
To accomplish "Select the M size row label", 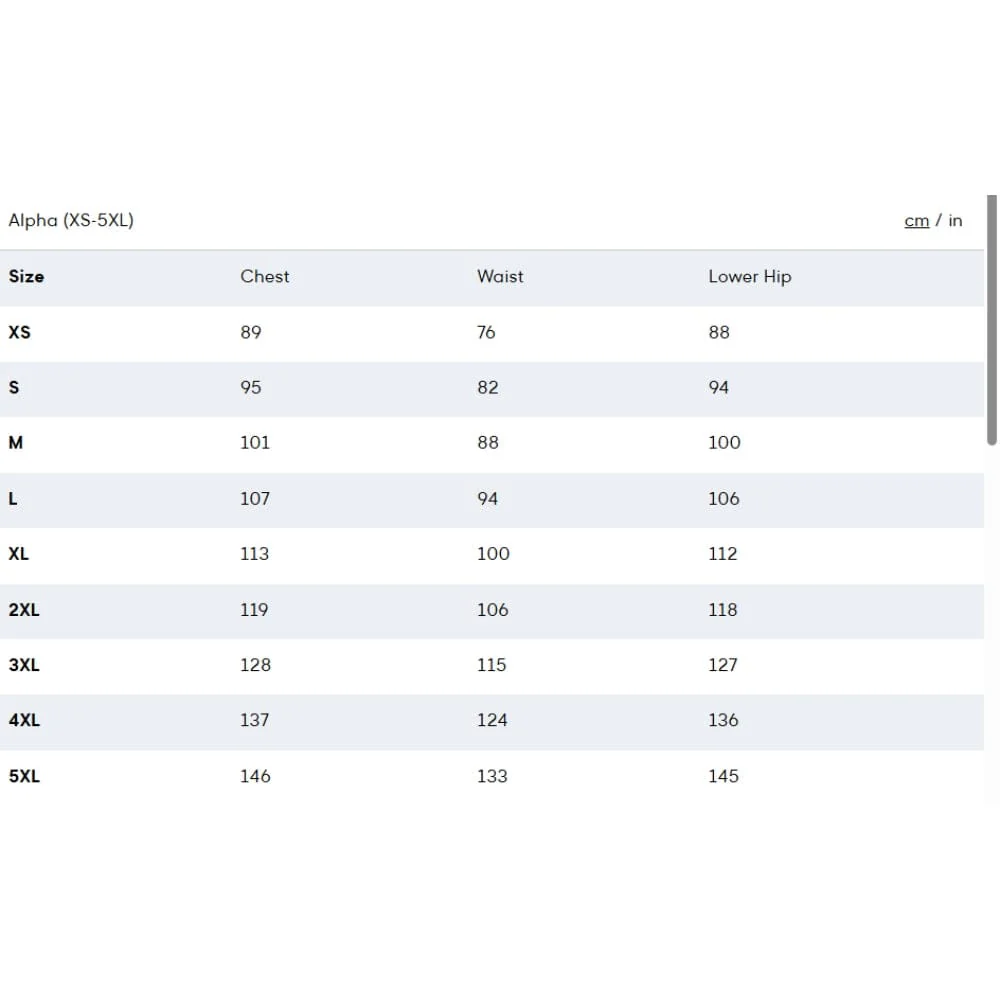I will (x=16, y=443).
